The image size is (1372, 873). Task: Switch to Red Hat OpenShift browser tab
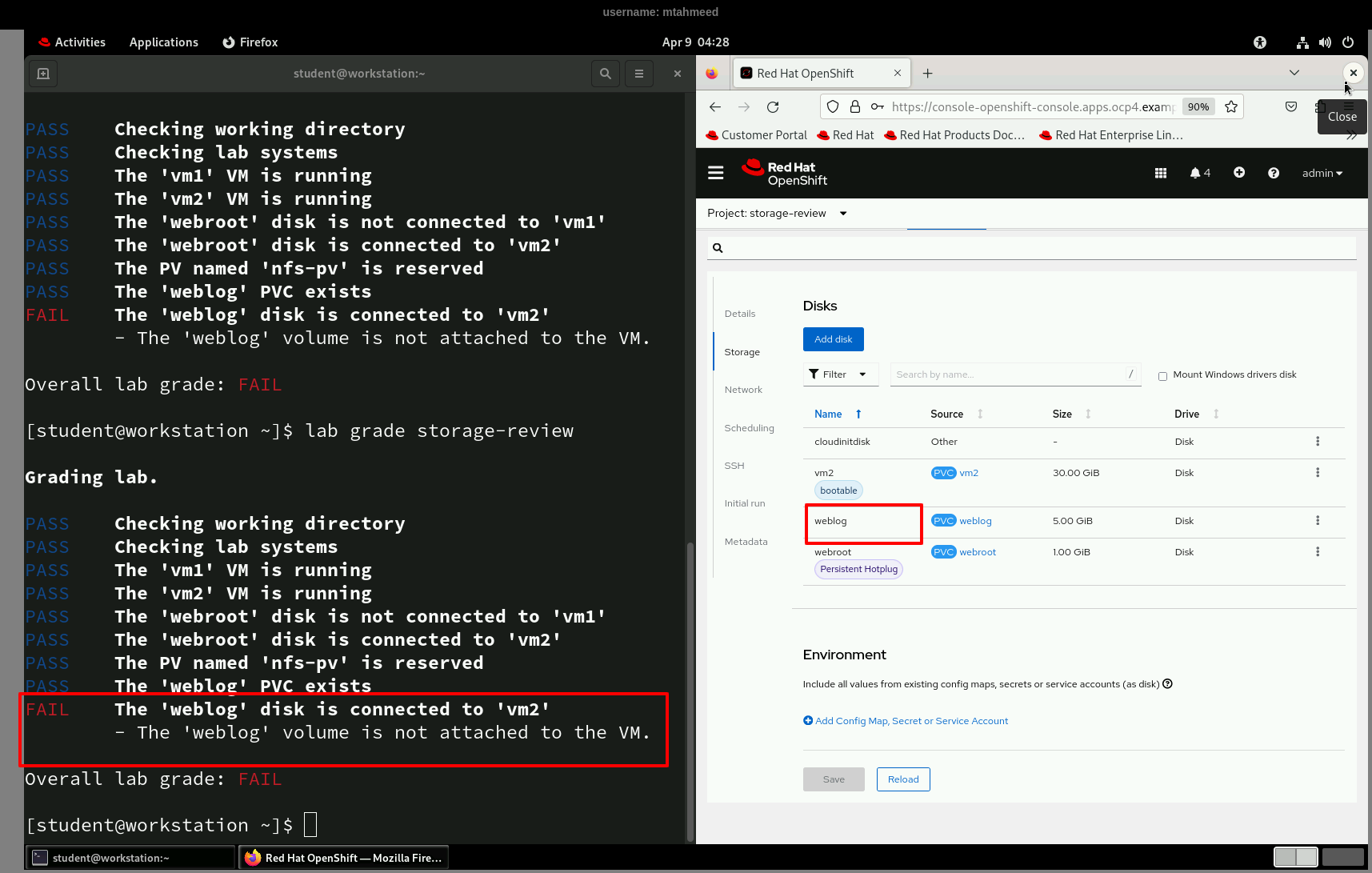tap(822, 74)
